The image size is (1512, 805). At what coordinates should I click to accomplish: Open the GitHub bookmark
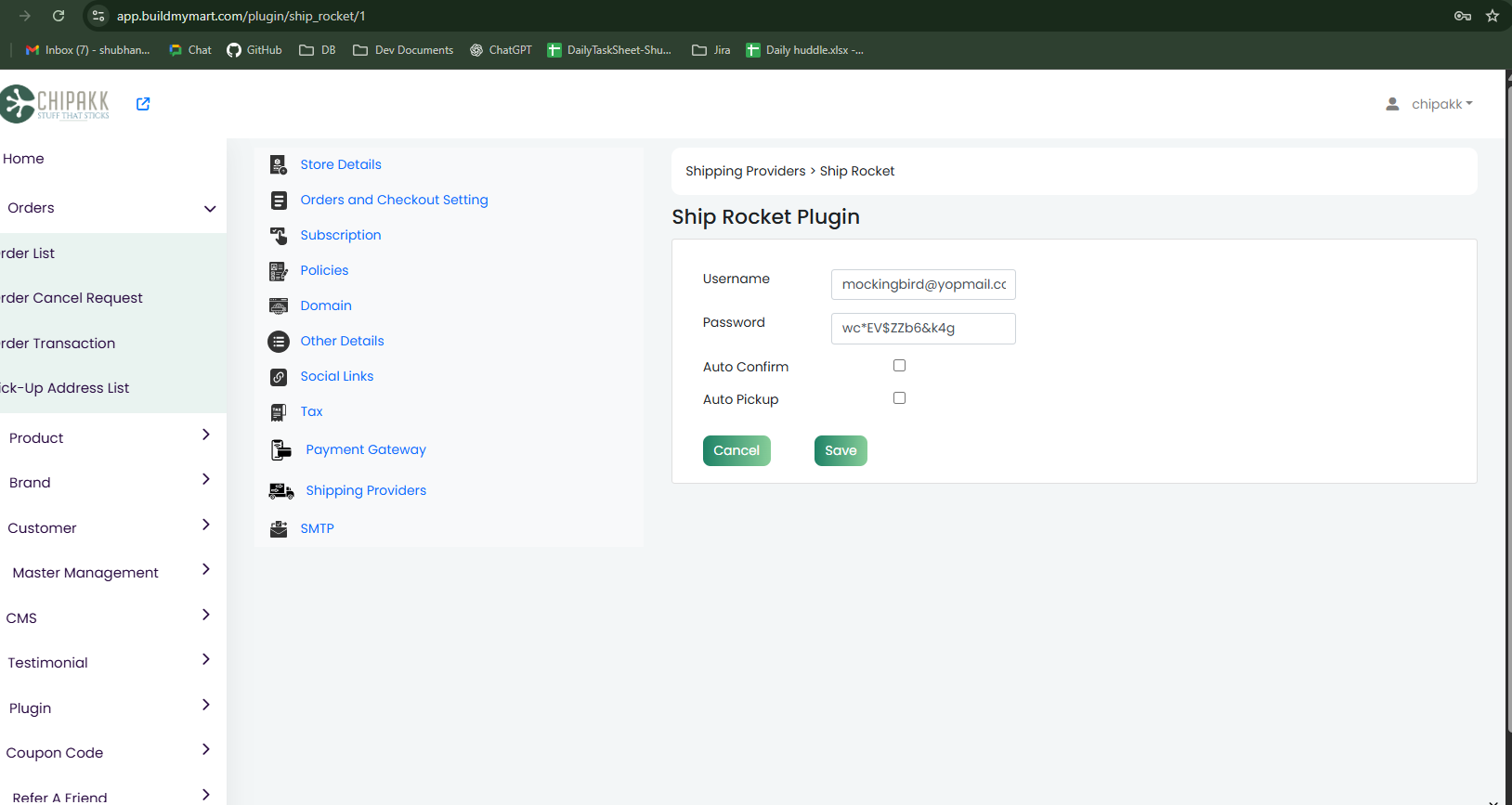click(x=254, y=50)
